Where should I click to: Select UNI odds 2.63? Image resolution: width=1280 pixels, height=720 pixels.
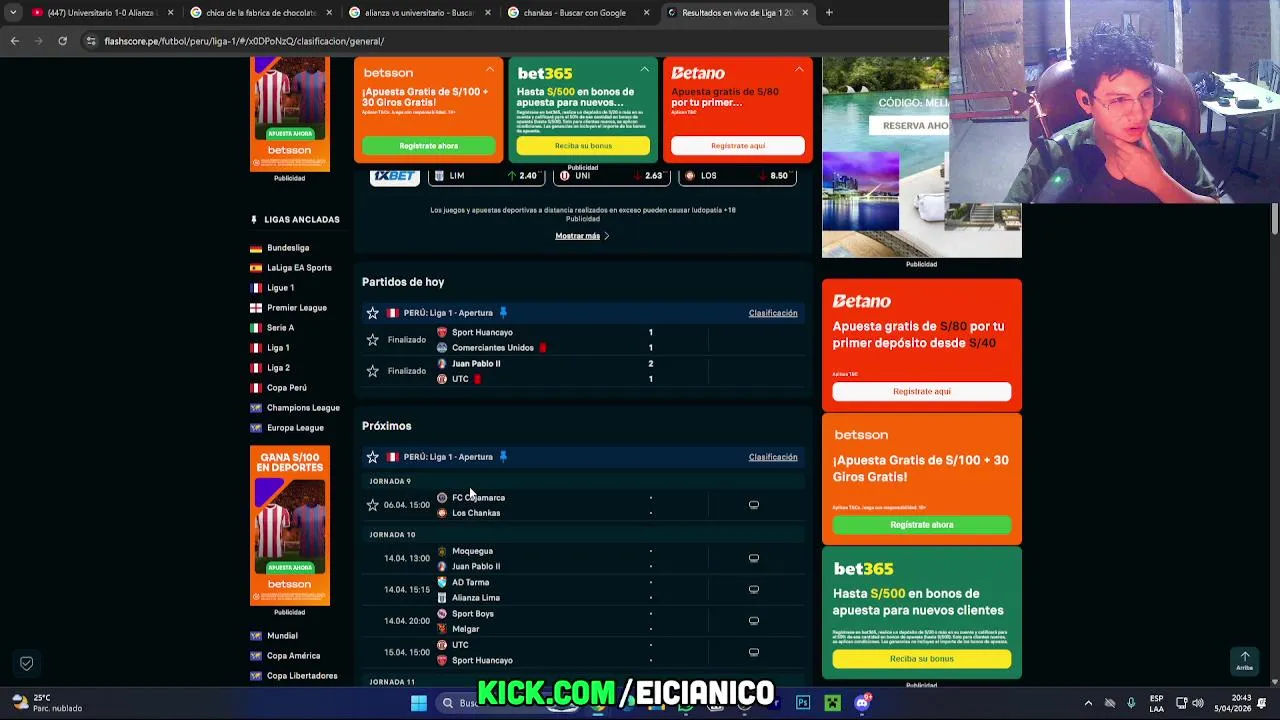612,176
